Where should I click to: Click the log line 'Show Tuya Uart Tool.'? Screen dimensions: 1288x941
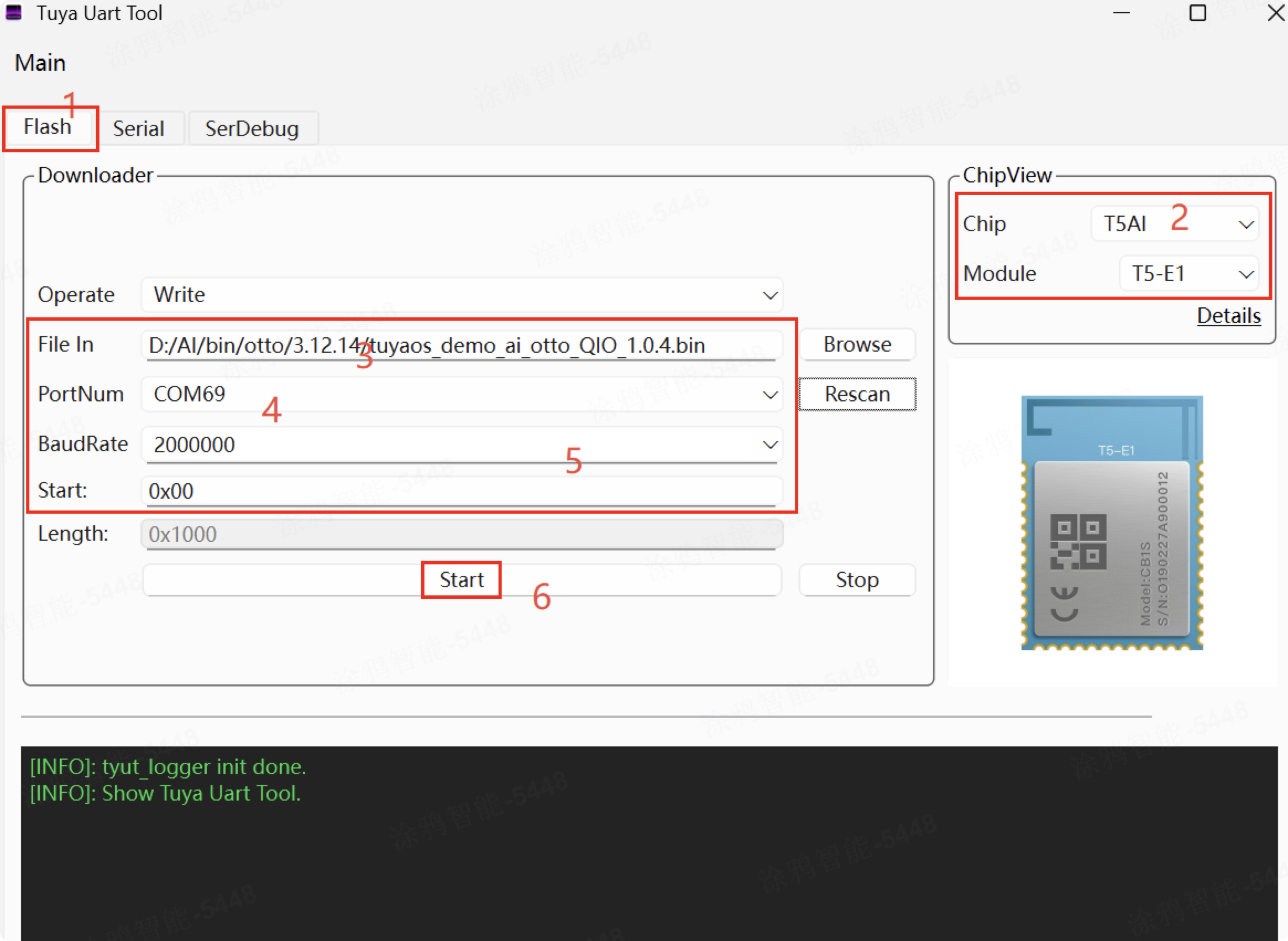[165, 793]
